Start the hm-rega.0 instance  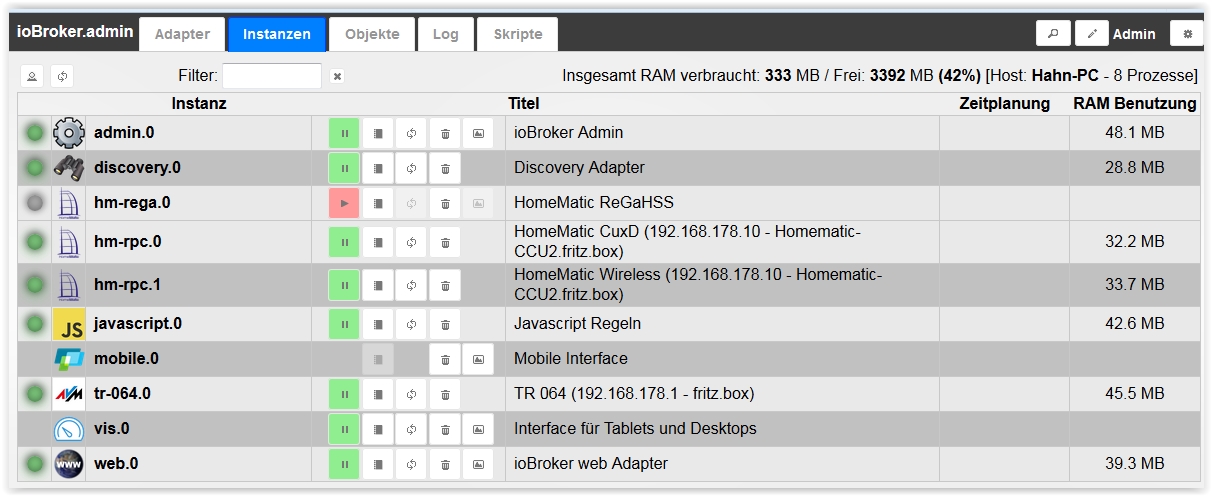343,203
